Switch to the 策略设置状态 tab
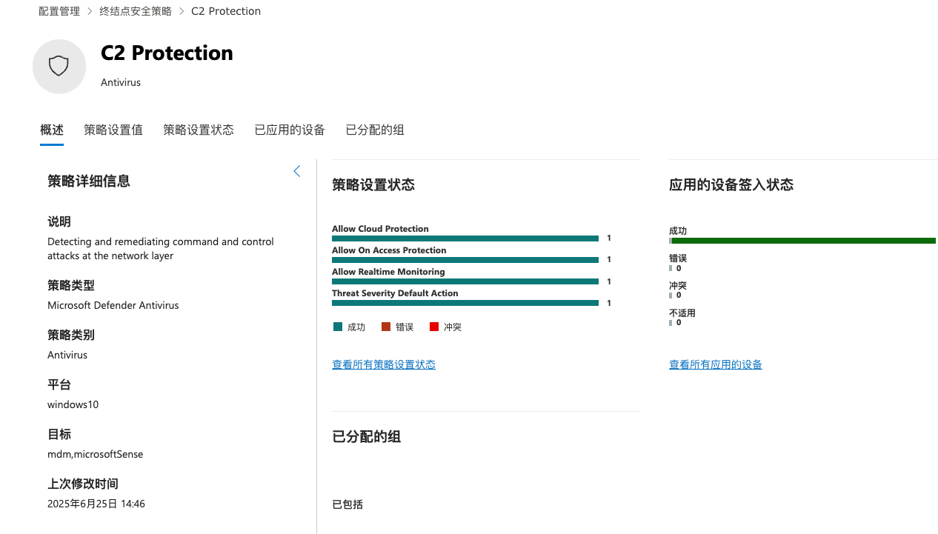The image size is (938, 534). coord(198,130)
